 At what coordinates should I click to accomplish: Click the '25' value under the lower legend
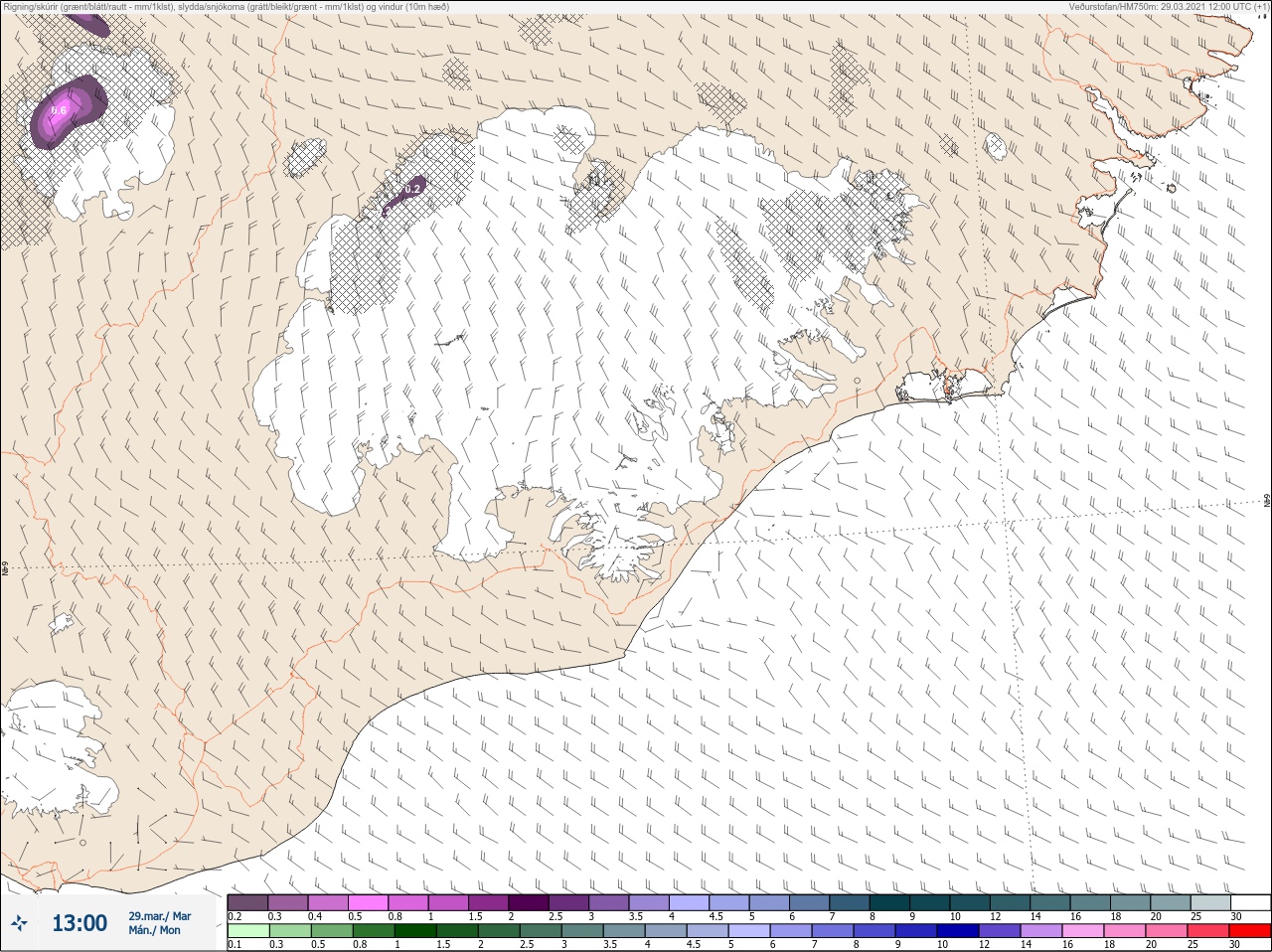coord(1192,944)
